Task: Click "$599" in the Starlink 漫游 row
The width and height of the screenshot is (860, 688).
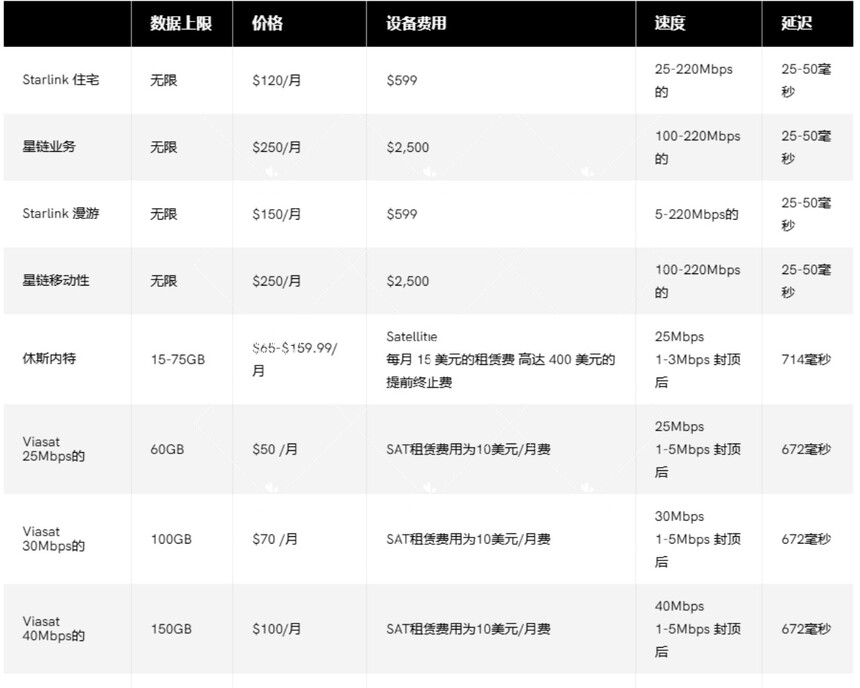Action: [x=401, y=215]
